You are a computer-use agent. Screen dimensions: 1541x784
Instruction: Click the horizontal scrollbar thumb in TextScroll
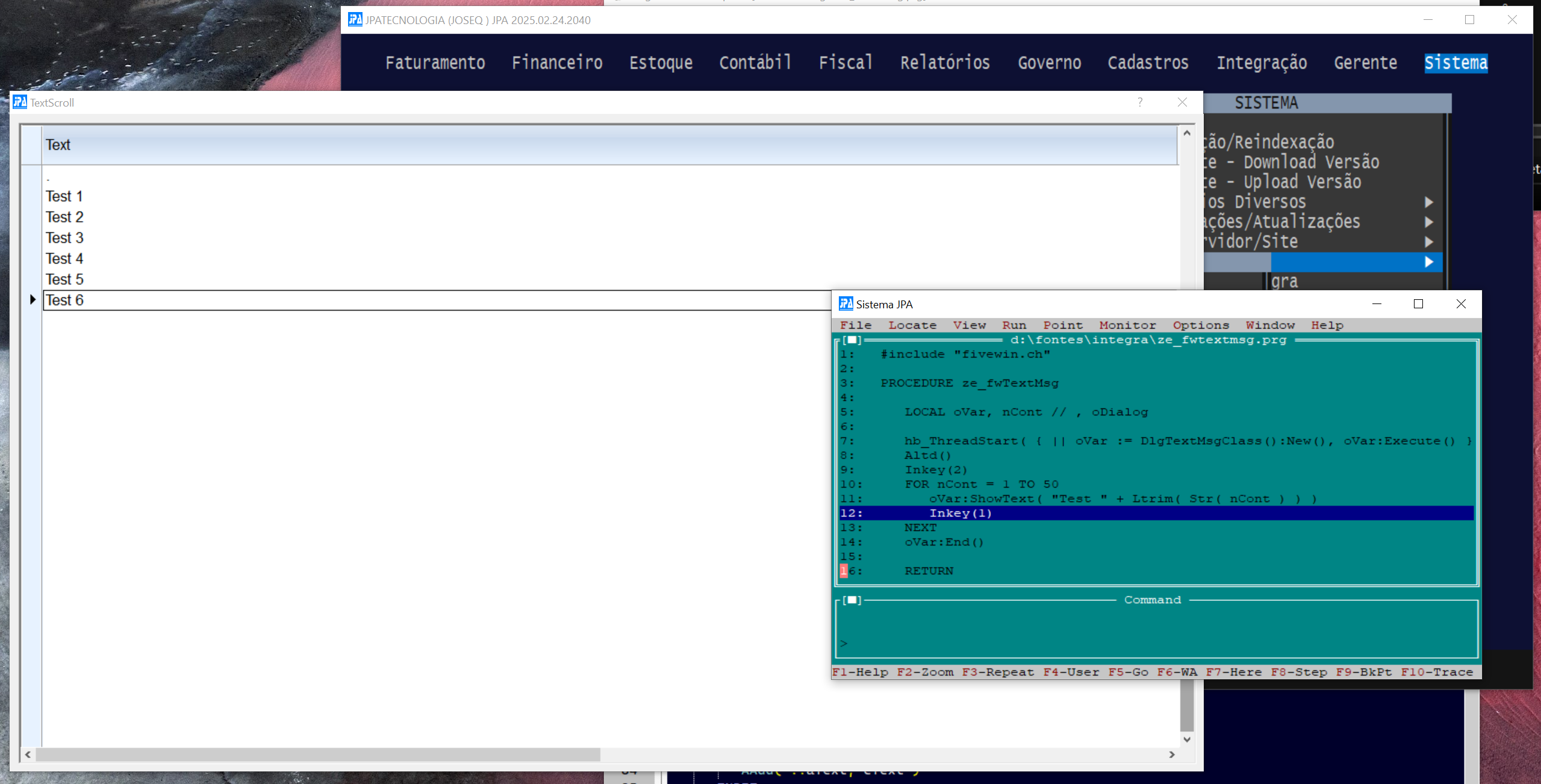click(317, 754)
